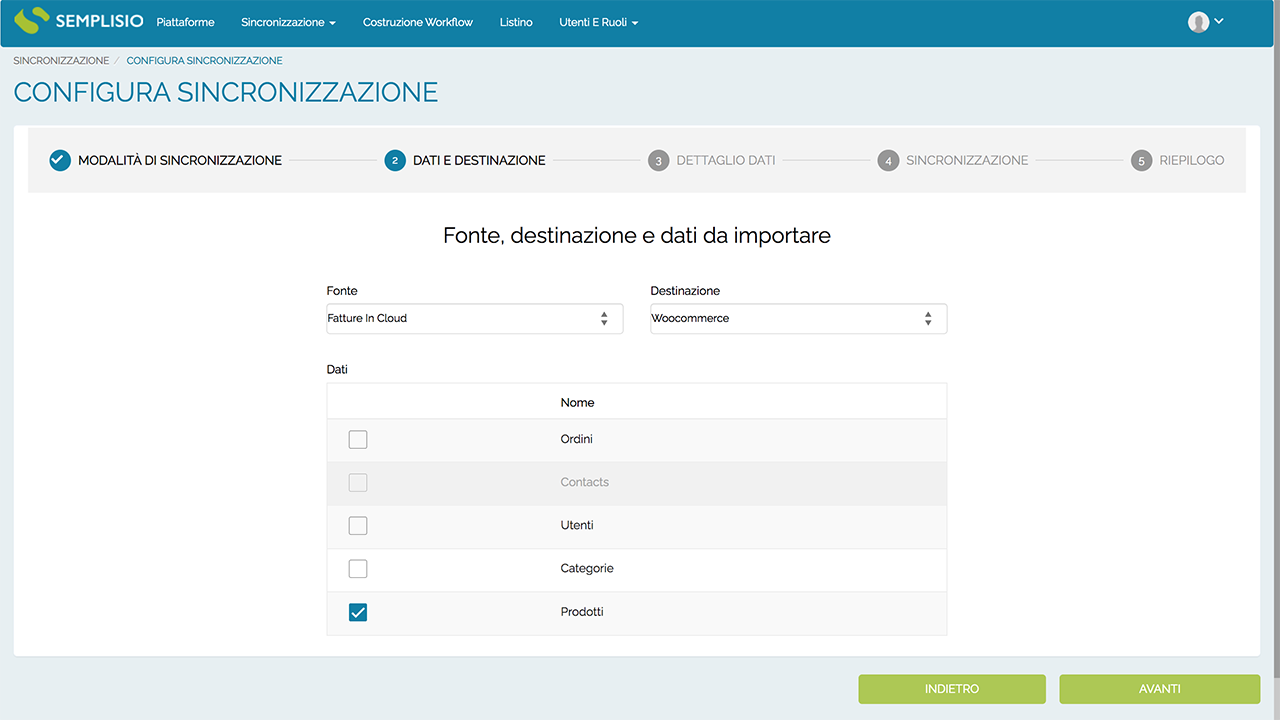
Task: Click the Configura Sincronizzazione page title
Action: (226, 92)
